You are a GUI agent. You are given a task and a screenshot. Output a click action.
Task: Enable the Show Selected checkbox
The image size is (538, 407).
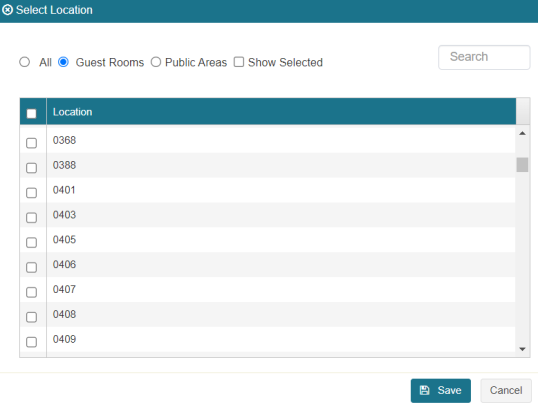point(239,62)
